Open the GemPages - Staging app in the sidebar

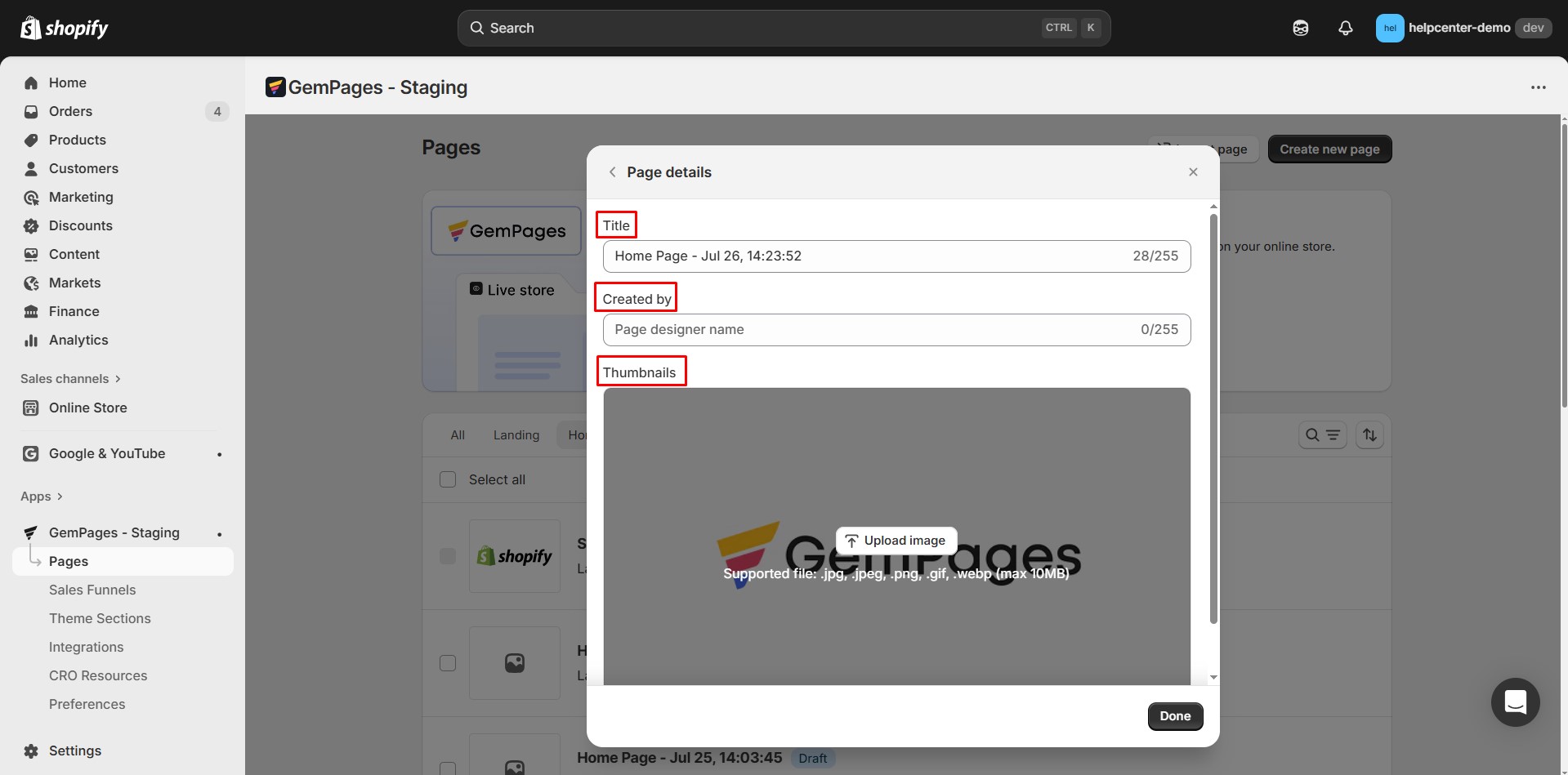click(x=114, y=532)
